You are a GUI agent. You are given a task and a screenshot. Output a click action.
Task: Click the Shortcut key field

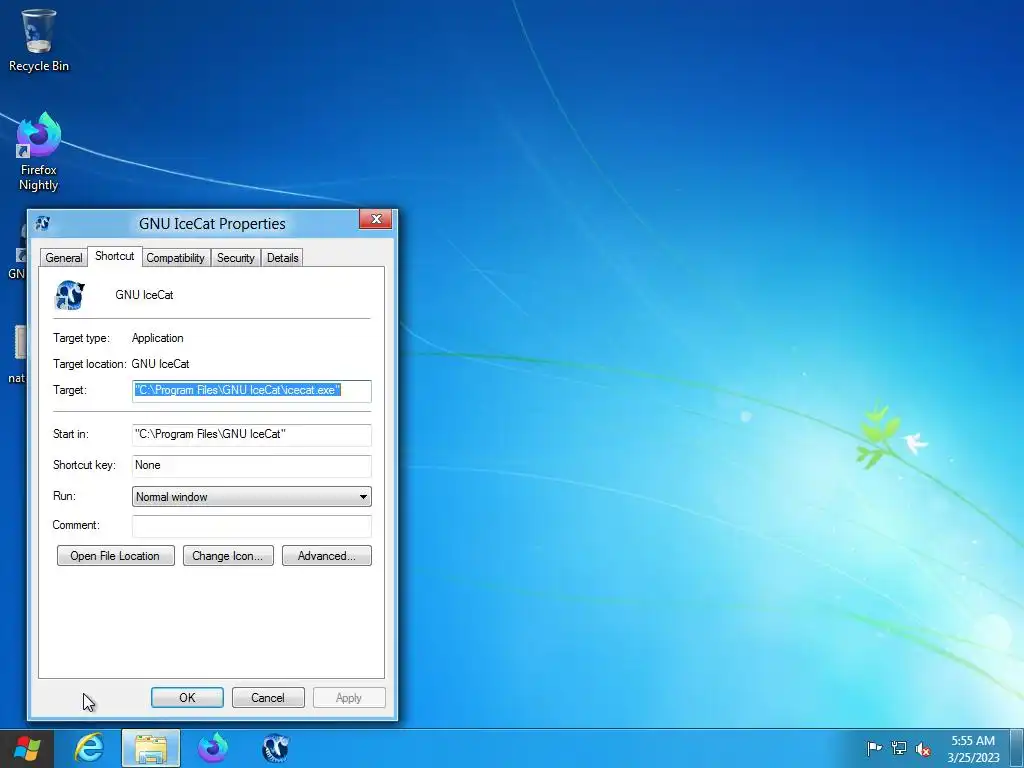[251, 466]
